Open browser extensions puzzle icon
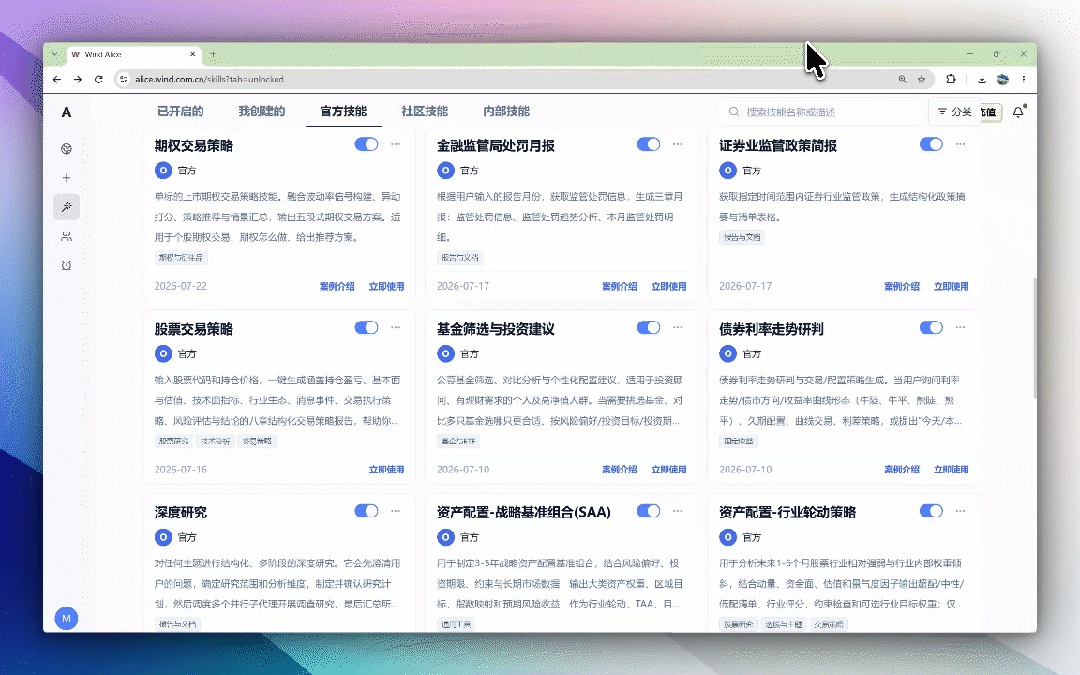Screen dimensions: 1080x675 [951, 79]
